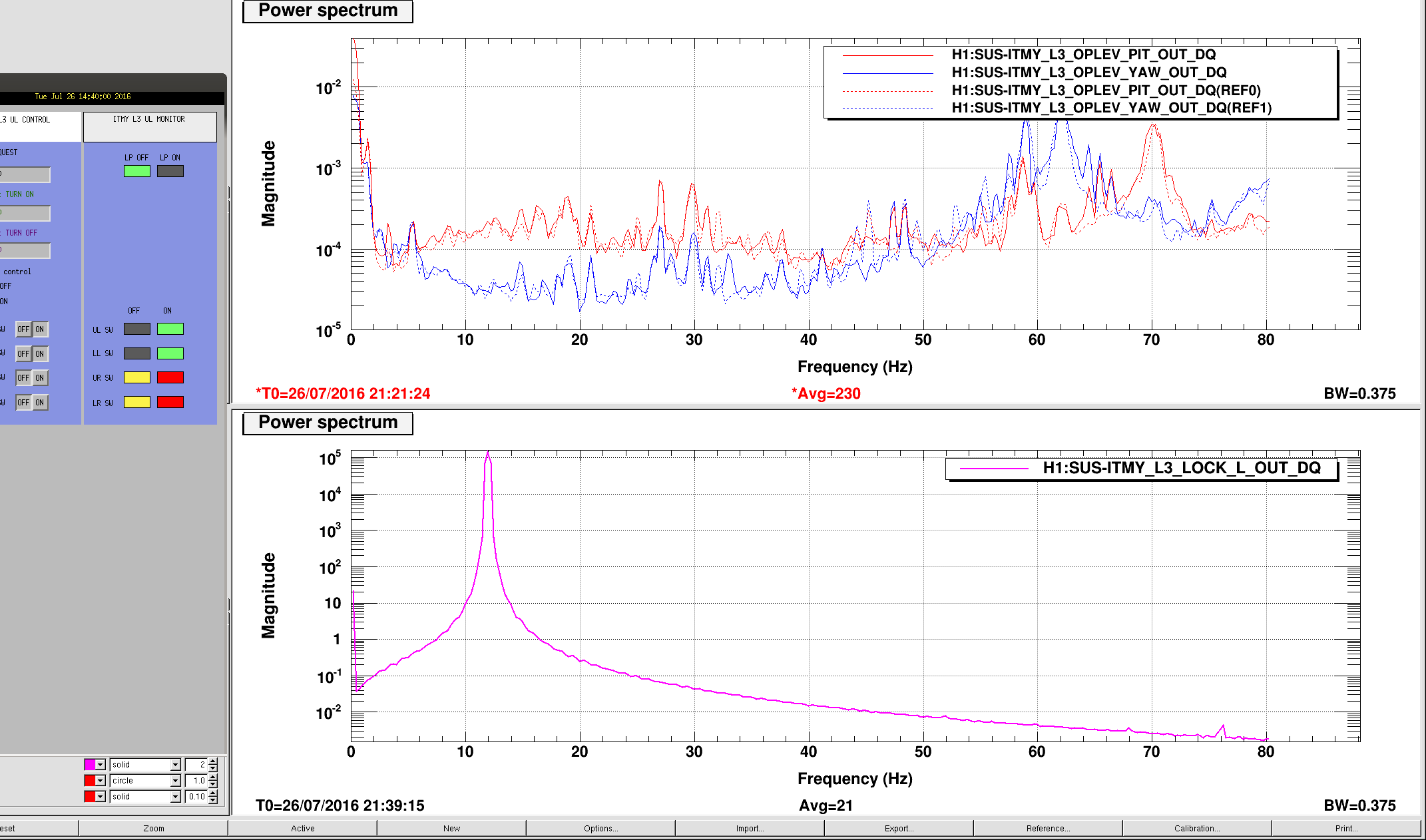Click the partially visible Reset button
The height and width of the screenshot is (840, 1426).
click(x=39, y=829)
